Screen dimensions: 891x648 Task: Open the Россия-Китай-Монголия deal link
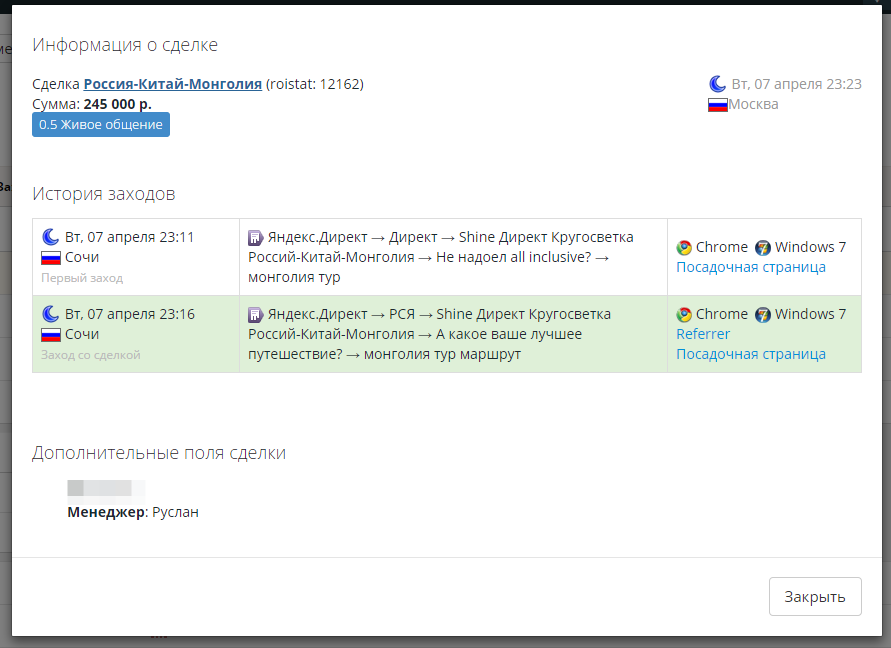coord(172,84)
